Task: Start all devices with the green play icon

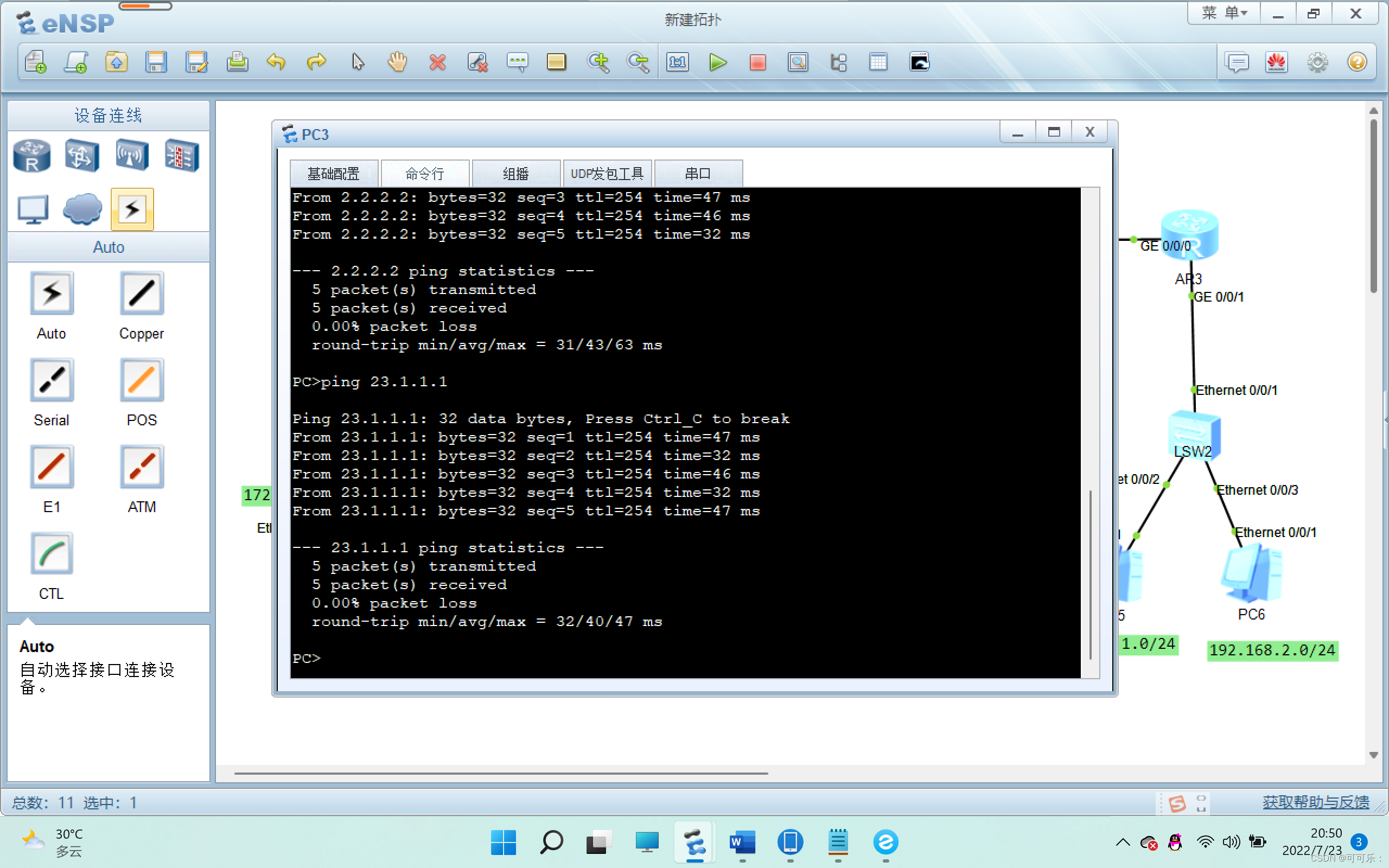Action: point(717,62)
